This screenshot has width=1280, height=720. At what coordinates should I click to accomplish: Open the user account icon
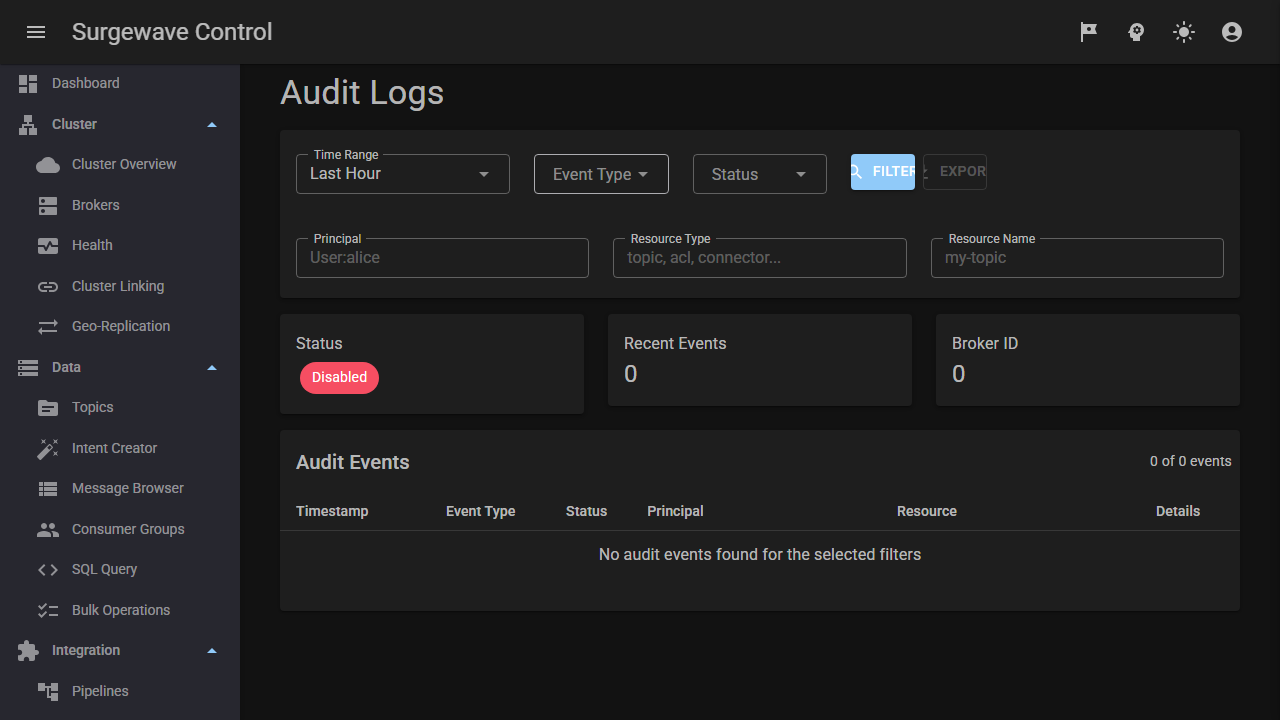point(1232,32)
